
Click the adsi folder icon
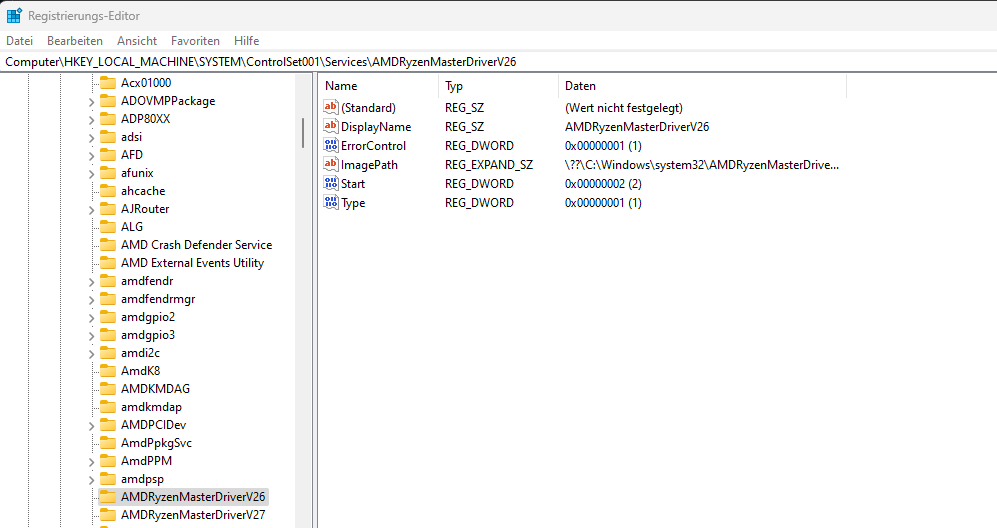pyautogui.click(x=108, y=137)
